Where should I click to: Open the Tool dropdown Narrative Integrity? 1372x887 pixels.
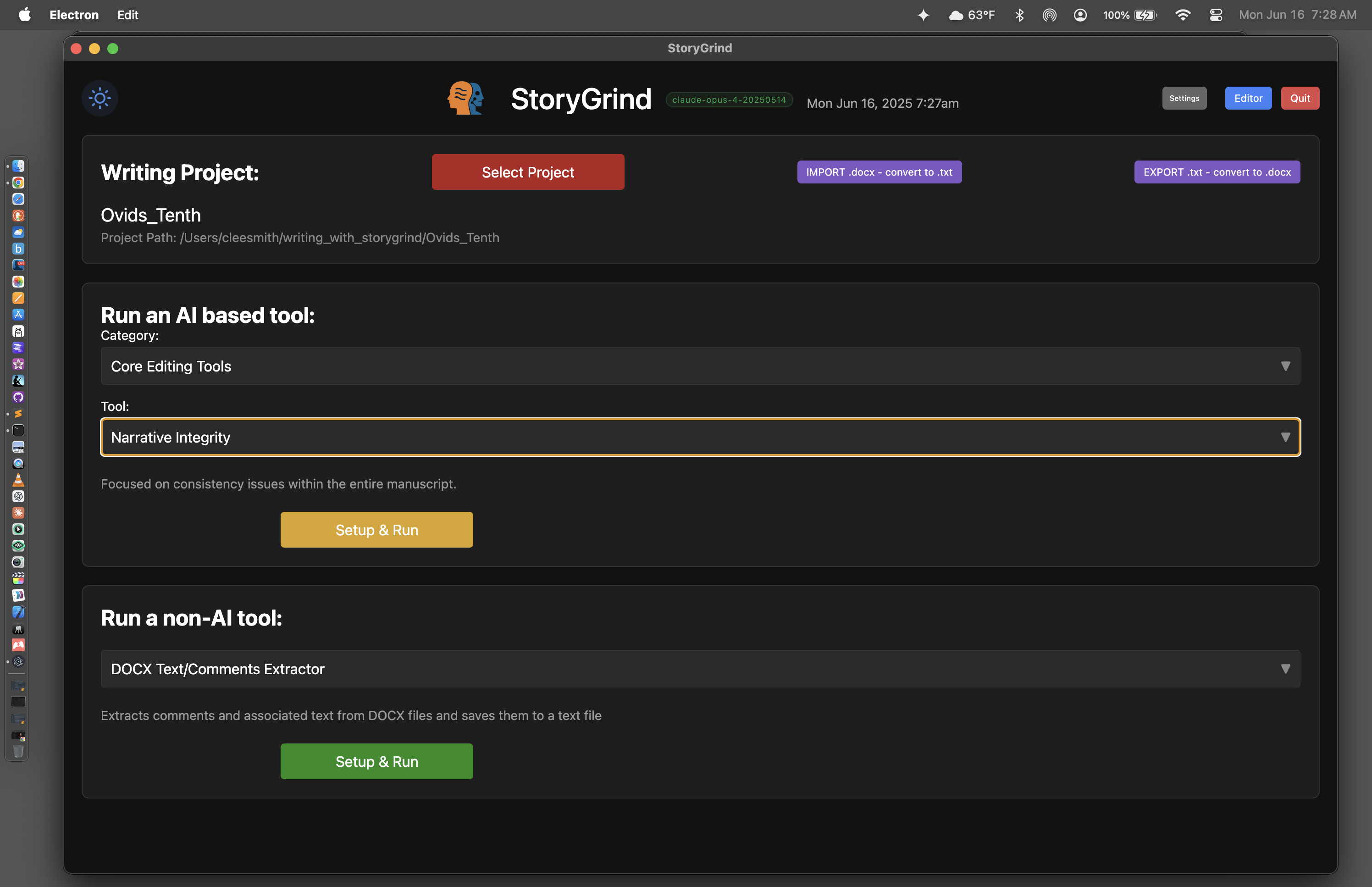coord(700,437)
